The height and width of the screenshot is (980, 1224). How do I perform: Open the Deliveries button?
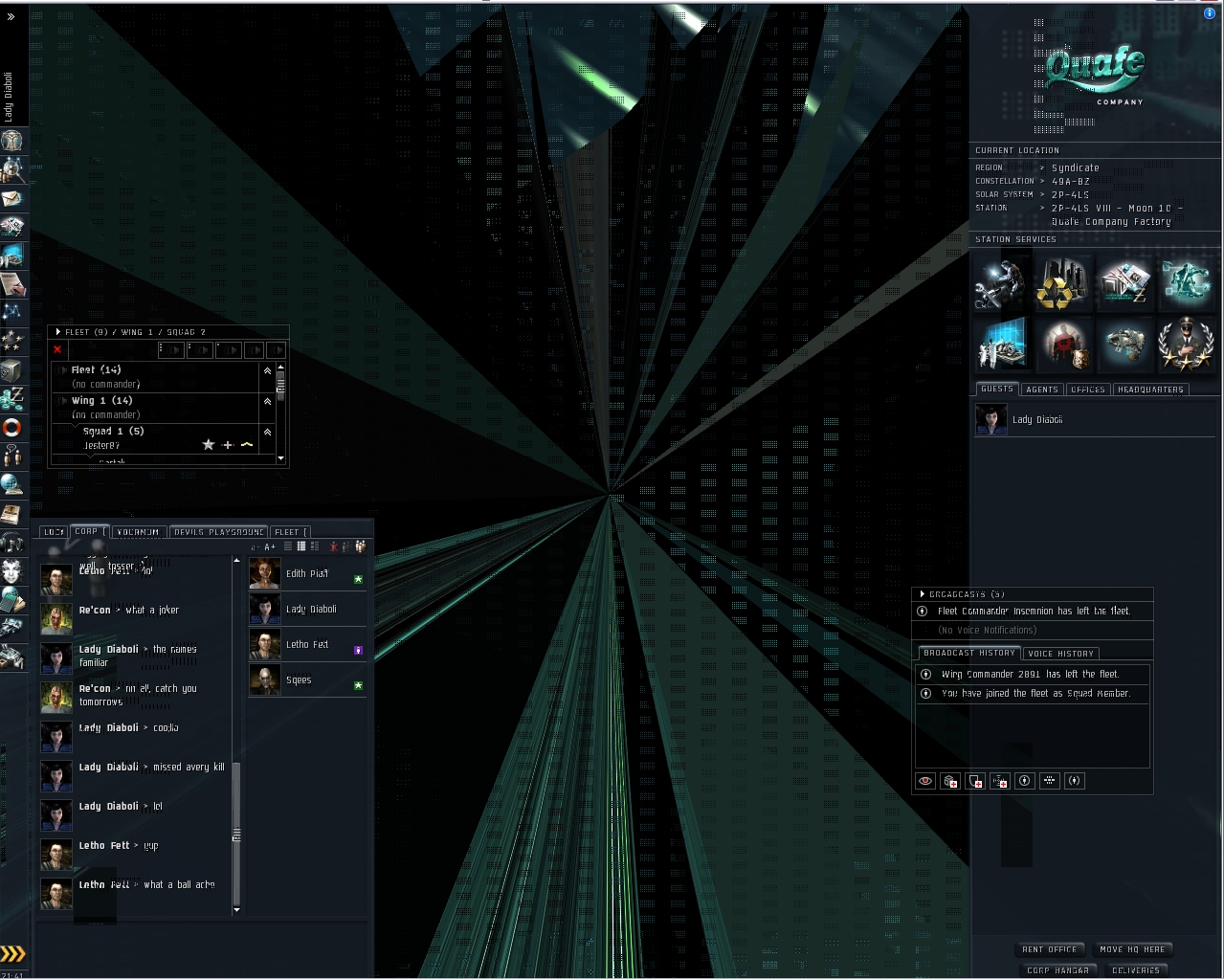tap(1135, 970)
